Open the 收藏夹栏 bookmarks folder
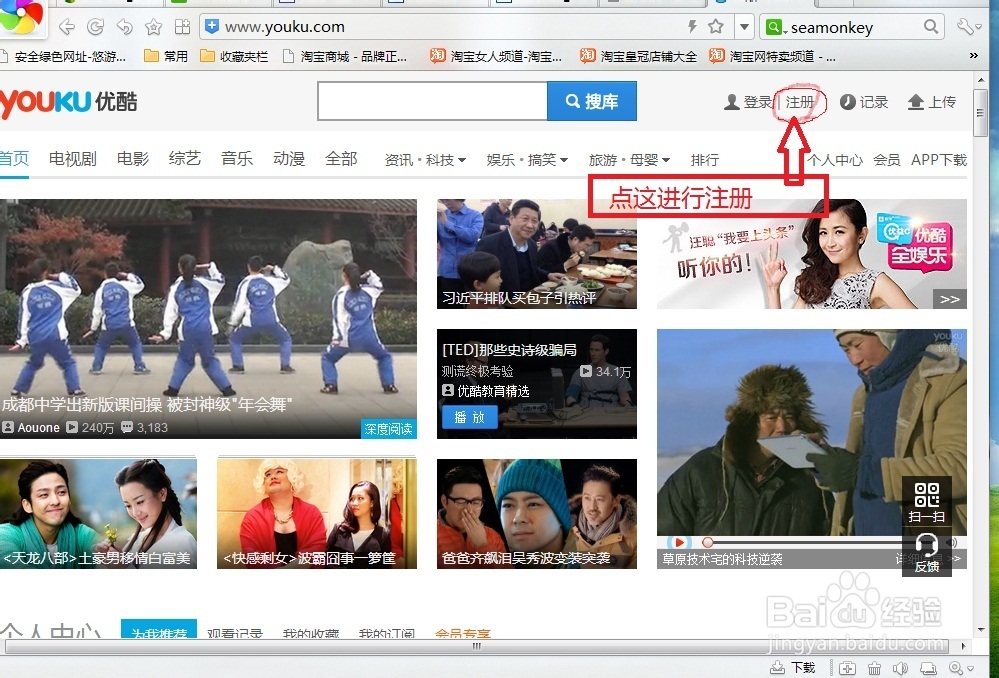Screen dimensions: 999x678 point(234,57)
